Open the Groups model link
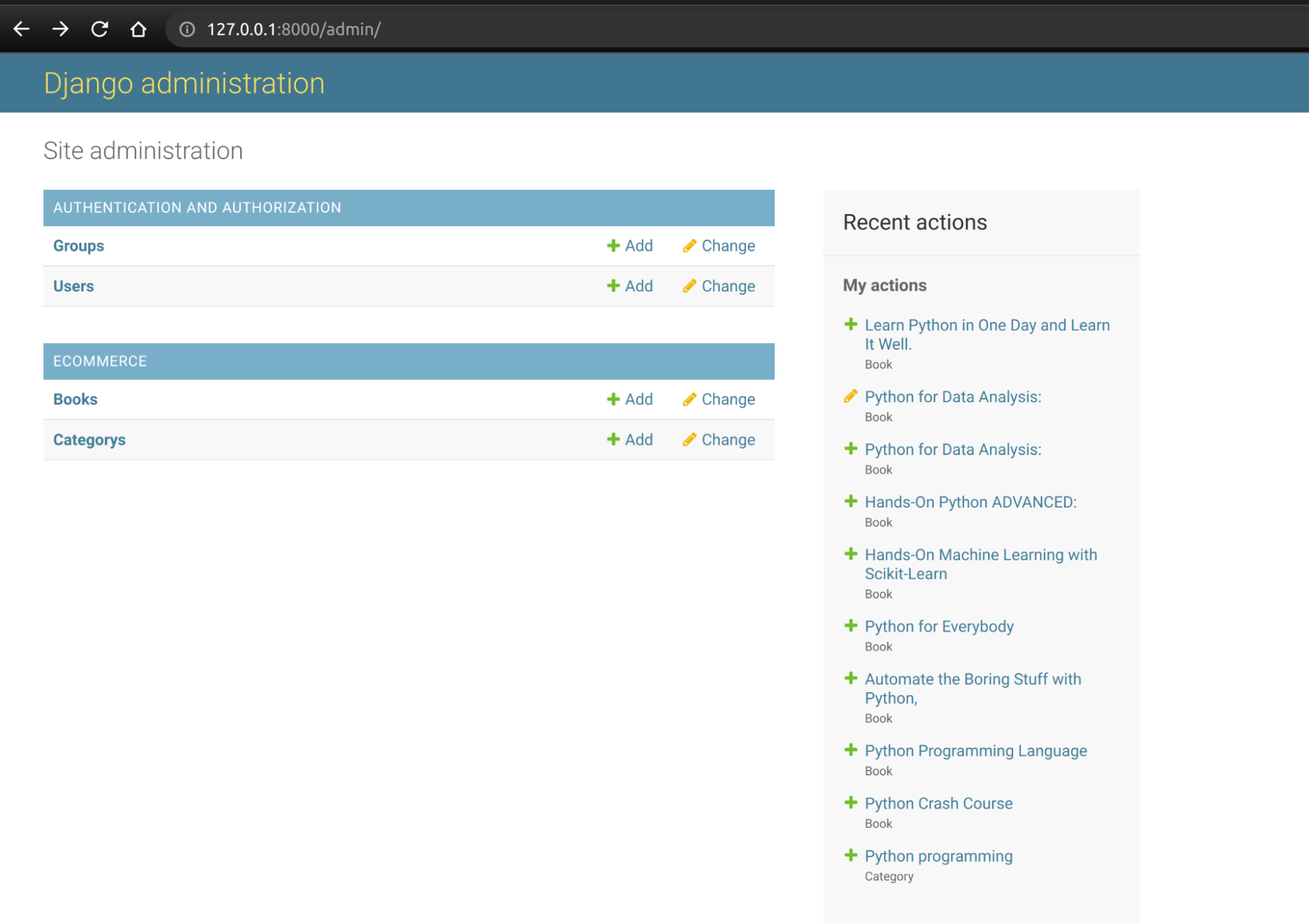1309x924 pixels. [79, 246]
